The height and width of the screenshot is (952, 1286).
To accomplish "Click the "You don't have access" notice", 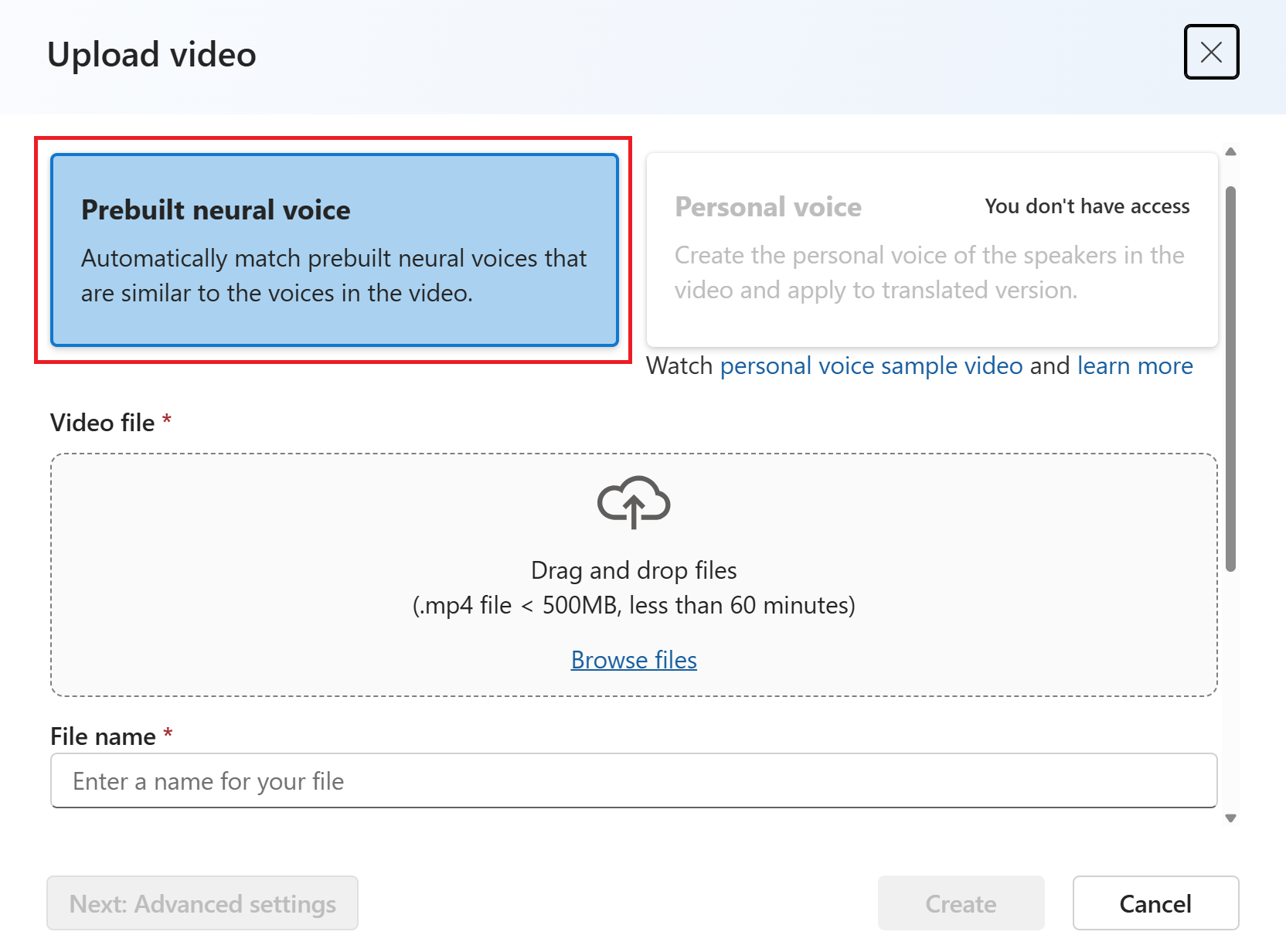I will pos(1087,206).
